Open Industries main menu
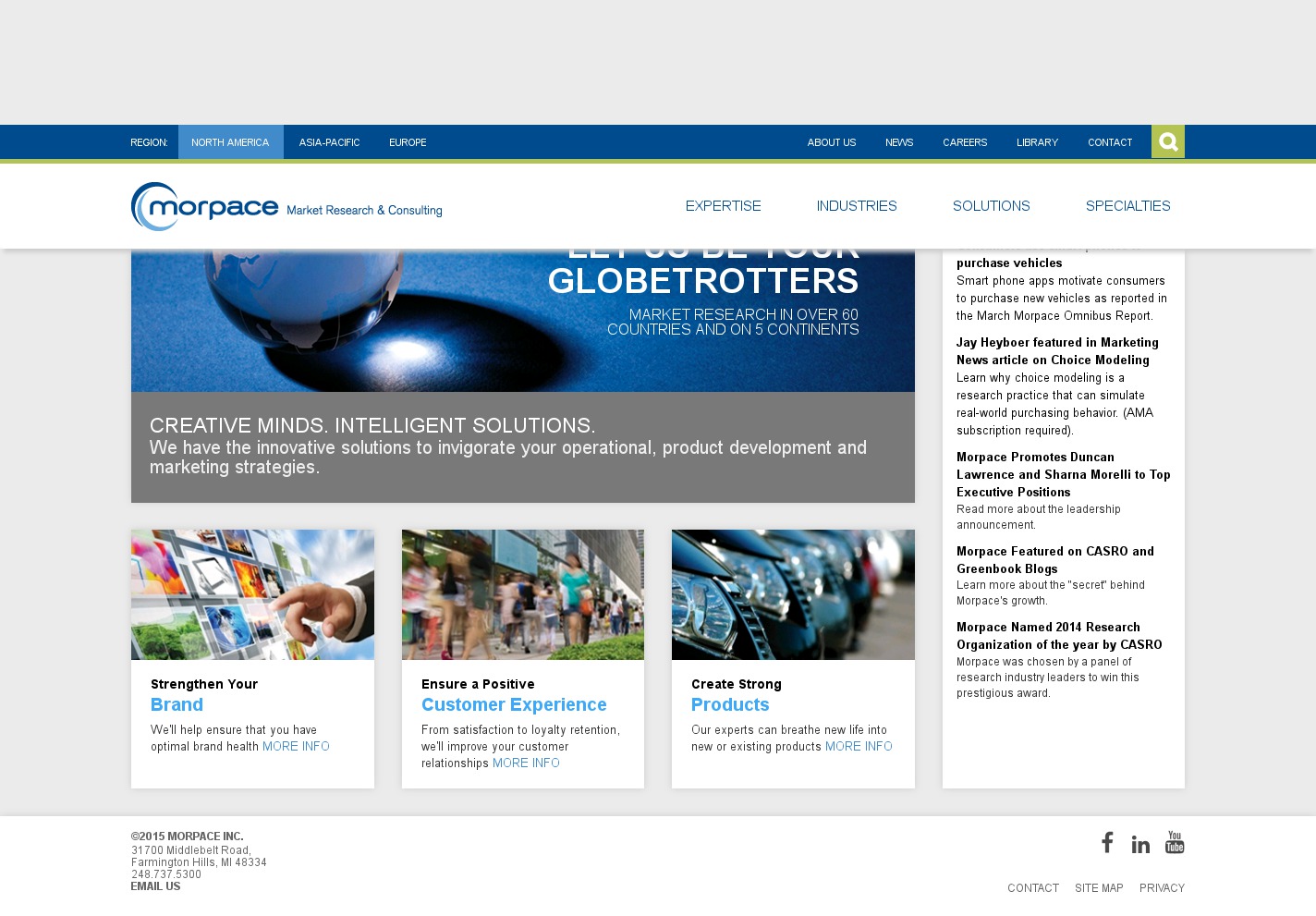The width and height of the screenshot is (1316, 916). 857,206
